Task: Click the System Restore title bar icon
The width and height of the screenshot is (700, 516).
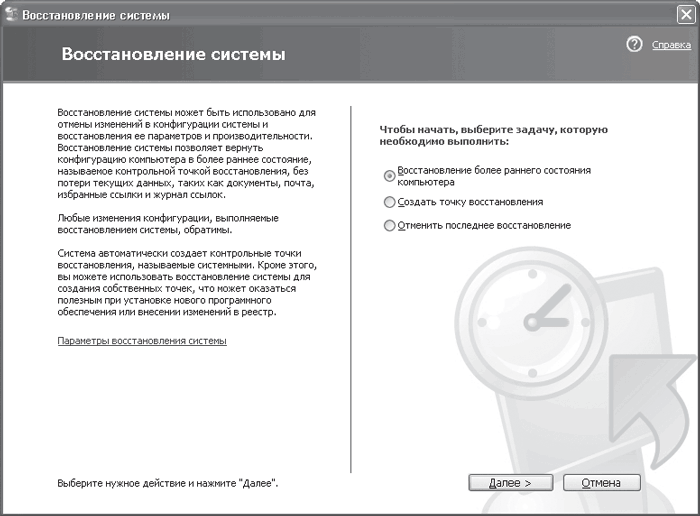Action: pyautogui.click(x=11, y=15)
